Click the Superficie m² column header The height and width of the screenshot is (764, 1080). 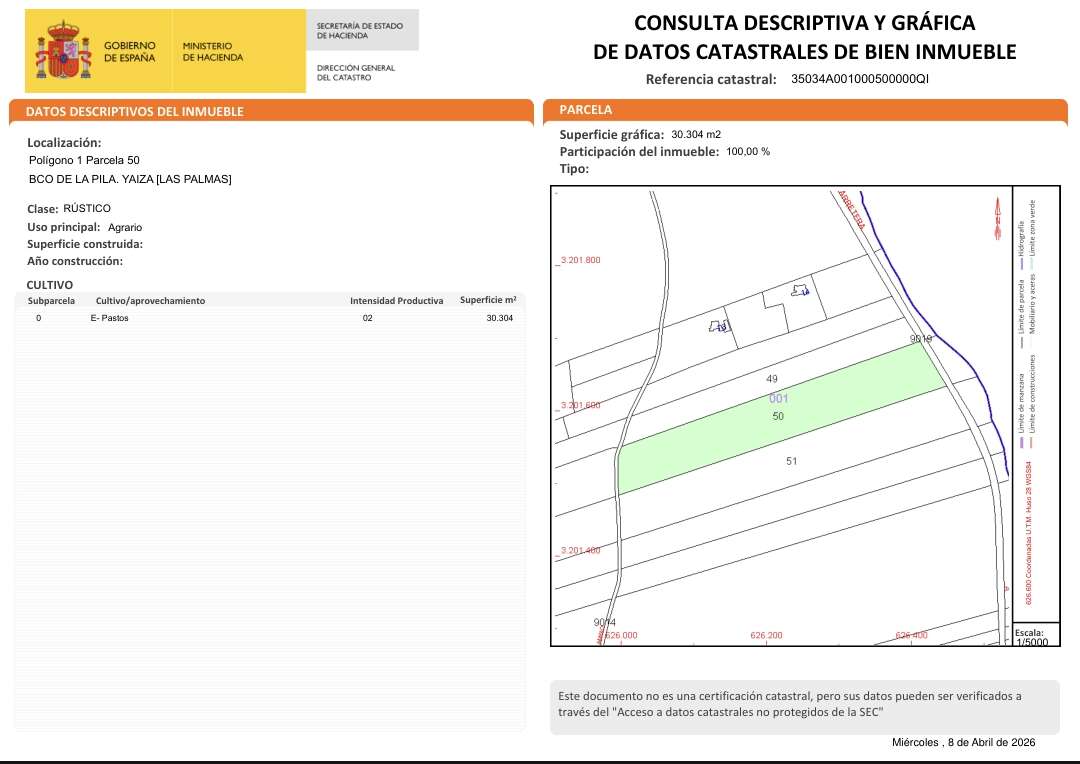(487, 300)
